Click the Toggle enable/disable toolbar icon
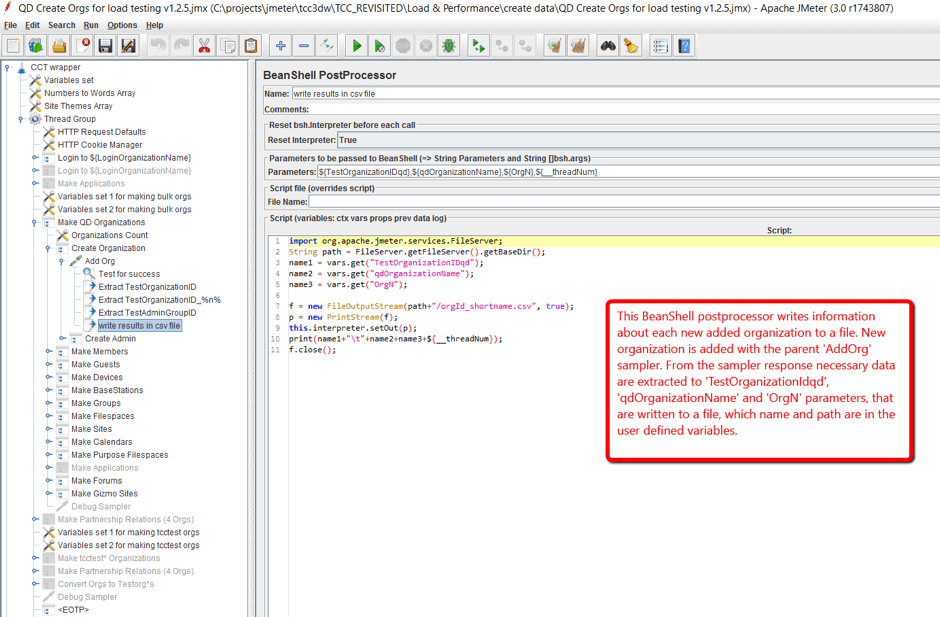 327,46
